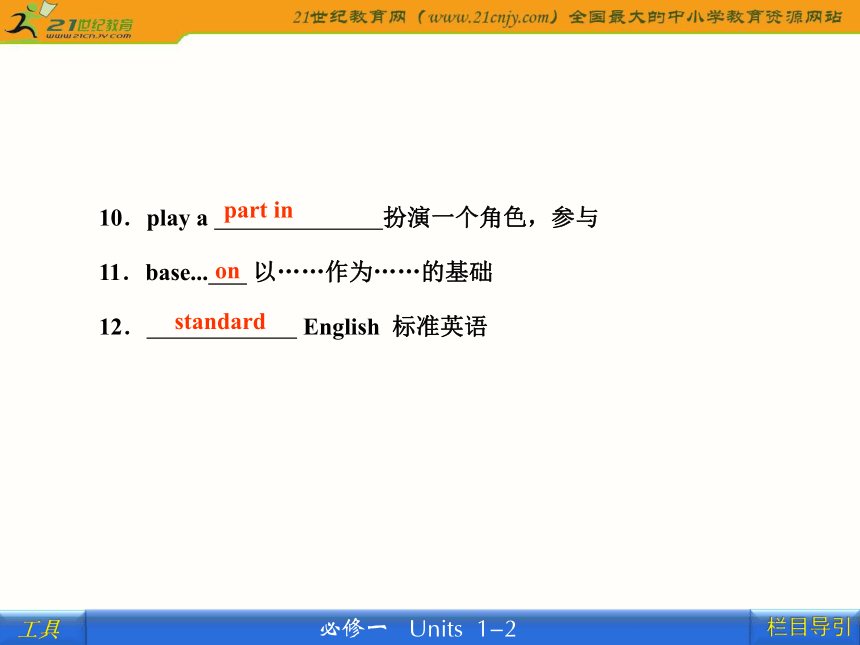
Task: Click the translation 扮演一个角色，参与
Action: (x=491, y=218)
